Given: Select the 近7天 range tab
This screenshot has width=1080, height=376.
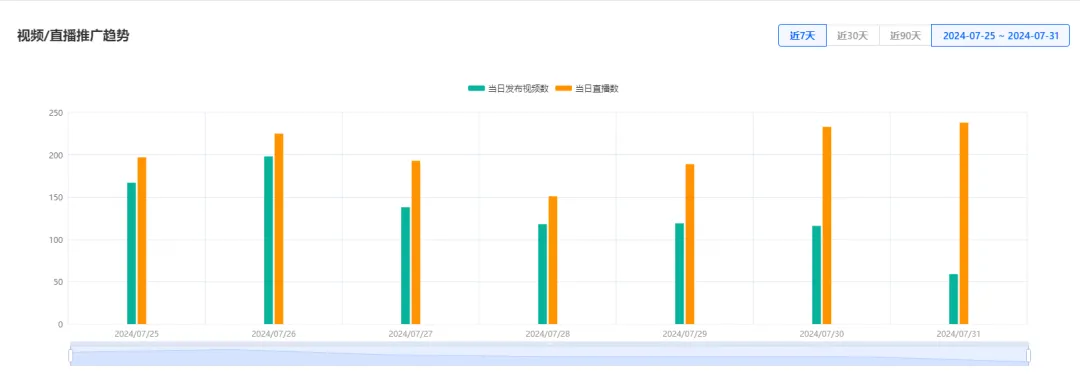Looking at the screenshot, I should pyautogui.click(x=802, y=36).
